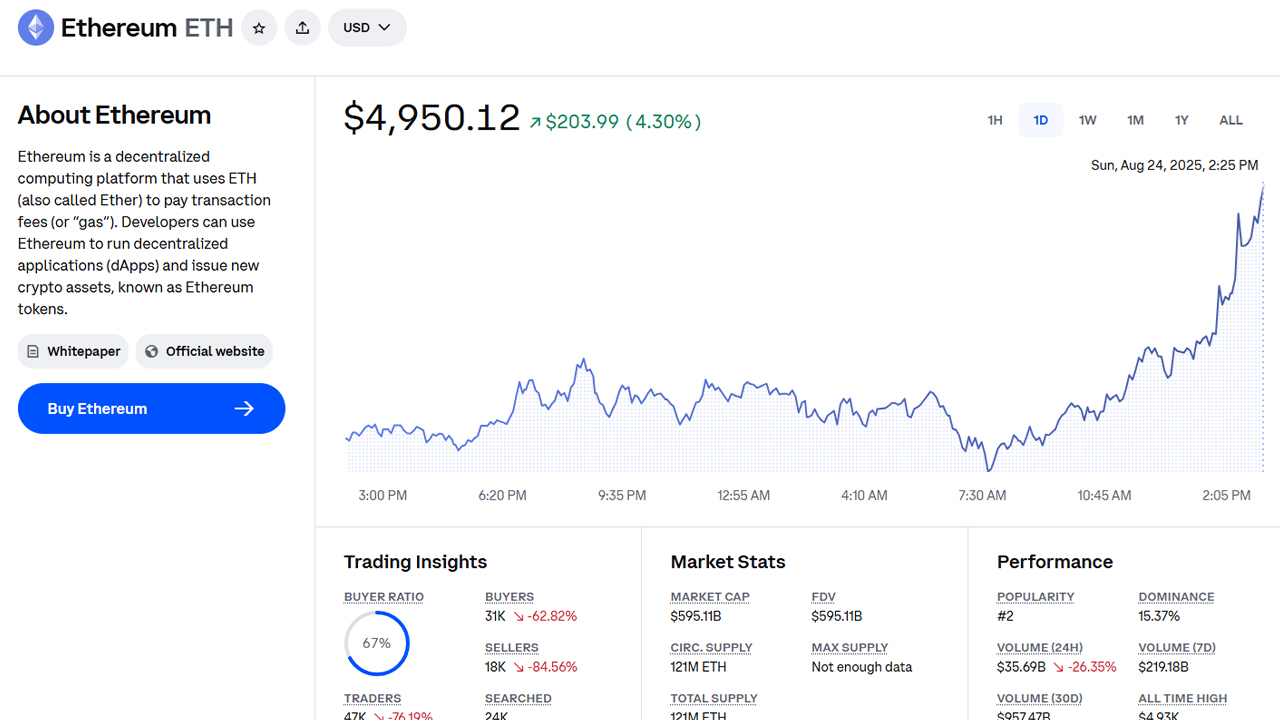This screenshot has height=720, width=1280.
Task: Click the TOTAL SUPPLY label
Action: 714,699
